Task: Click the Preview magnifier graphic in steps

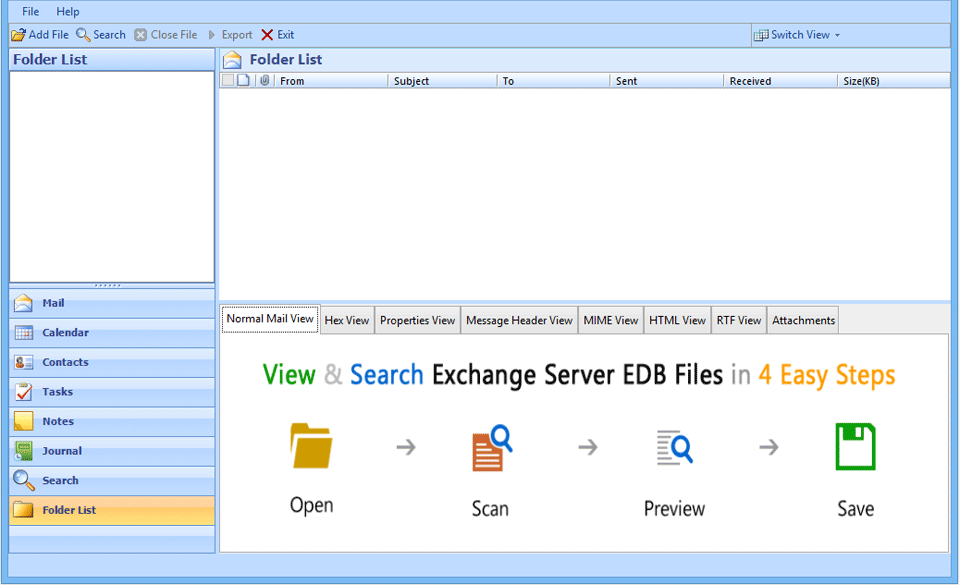Action: [x=674, y=447]
